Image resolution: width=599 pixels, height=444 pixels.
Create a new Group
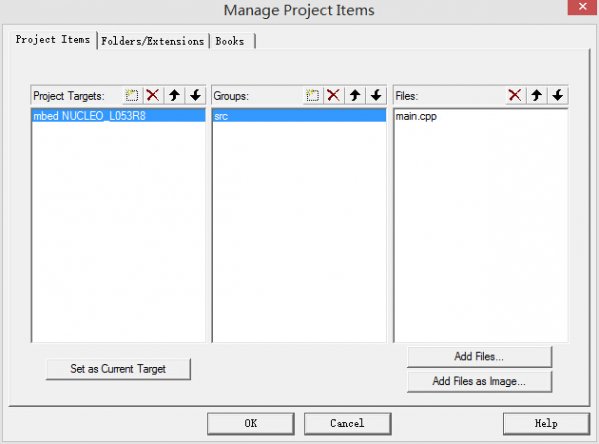pos(312,95)
